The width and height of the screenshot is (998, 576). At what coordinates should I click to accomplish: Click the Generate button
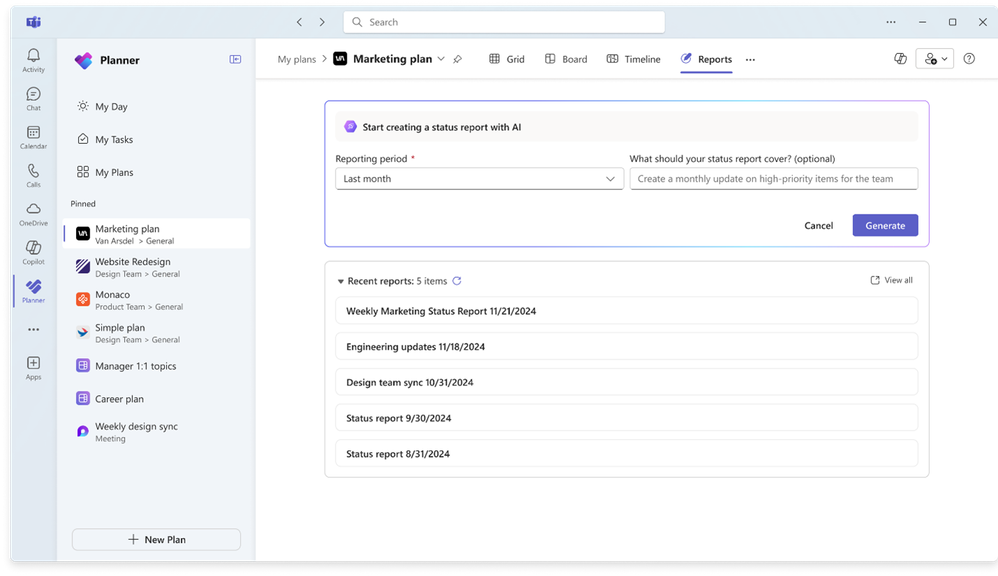[x=885, y=225]
